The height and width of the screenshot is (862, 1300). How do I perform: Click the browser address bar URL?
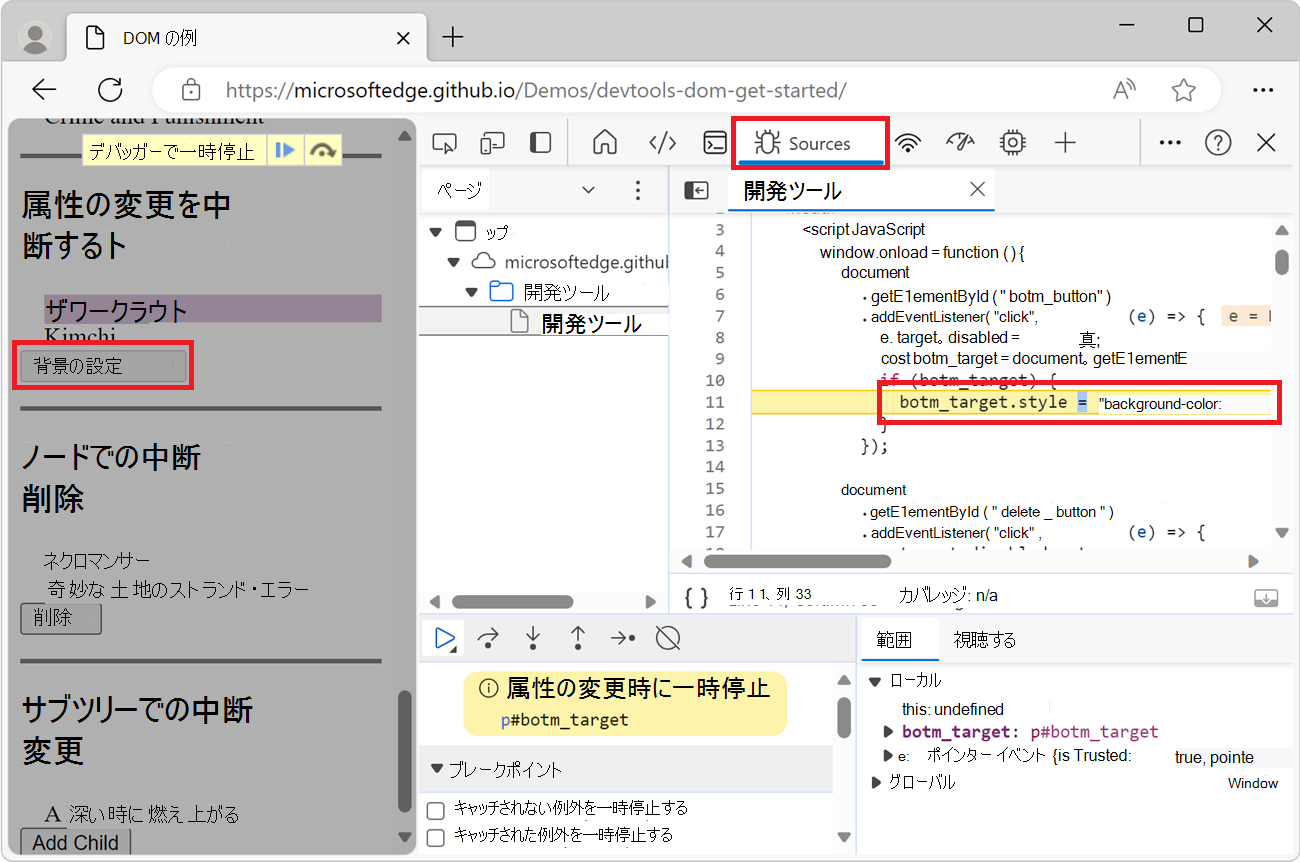tap(535, 90)
